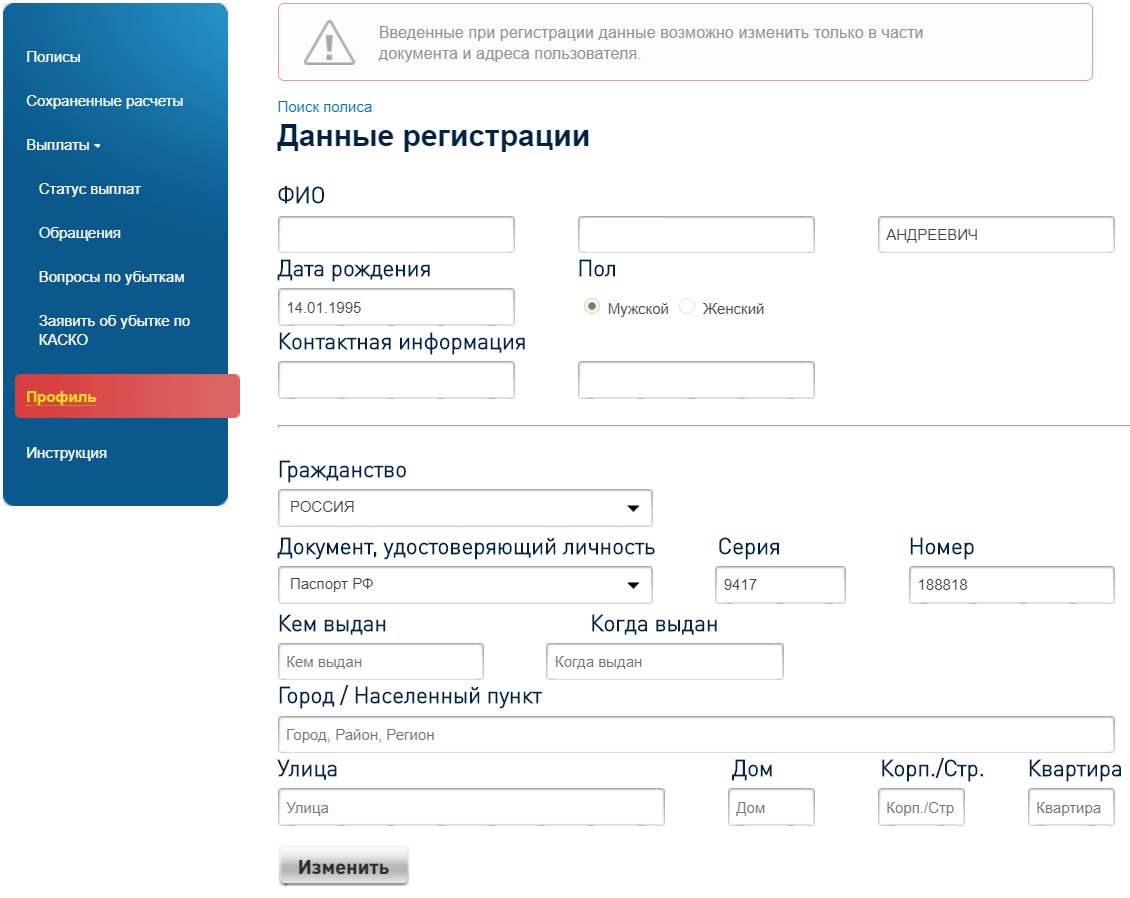The height and width of the screenshot is (898, 1130).
Task: Click the Когда выдан input
Action: 664,662
